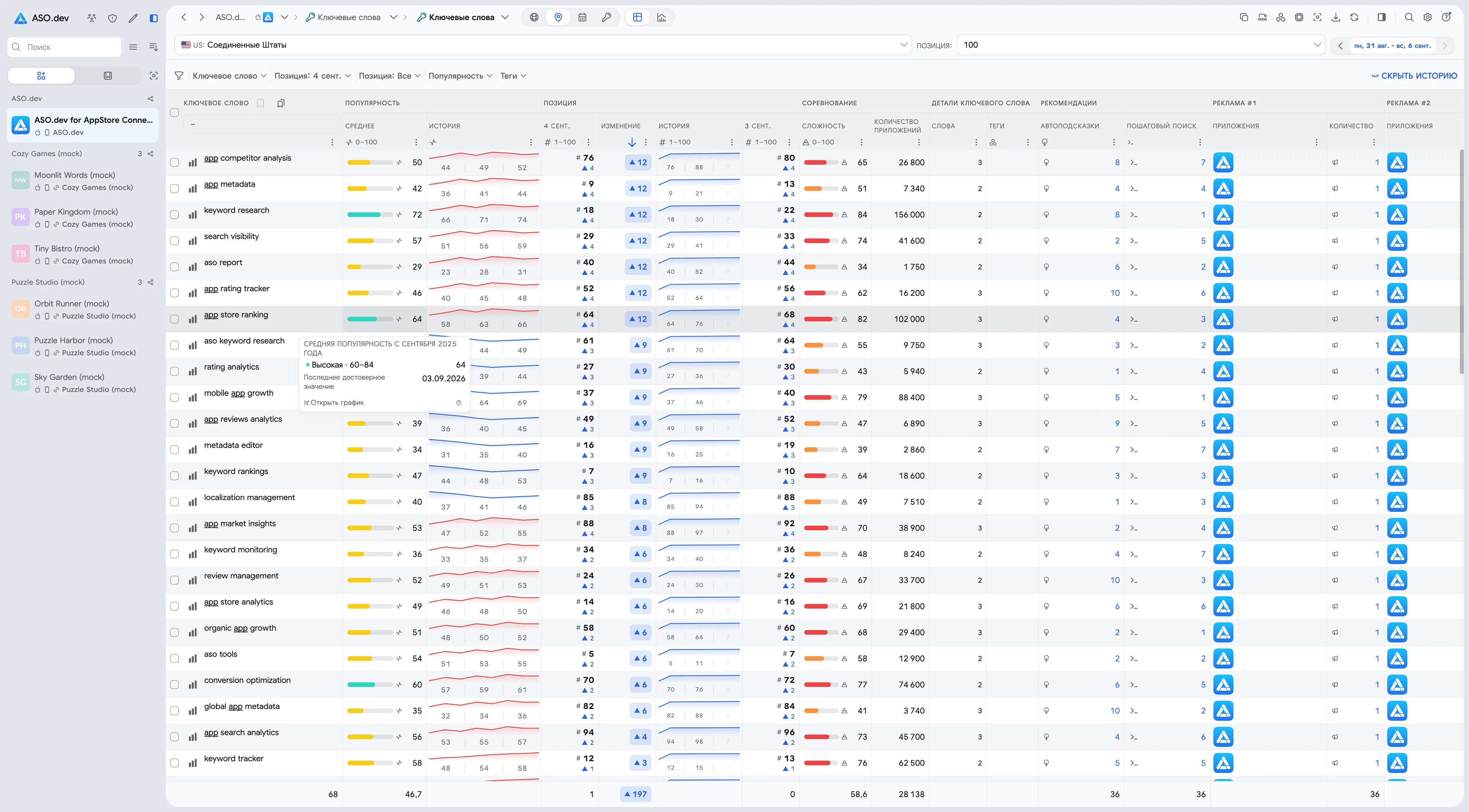Select the calendar view icon

tap(582, 17)
